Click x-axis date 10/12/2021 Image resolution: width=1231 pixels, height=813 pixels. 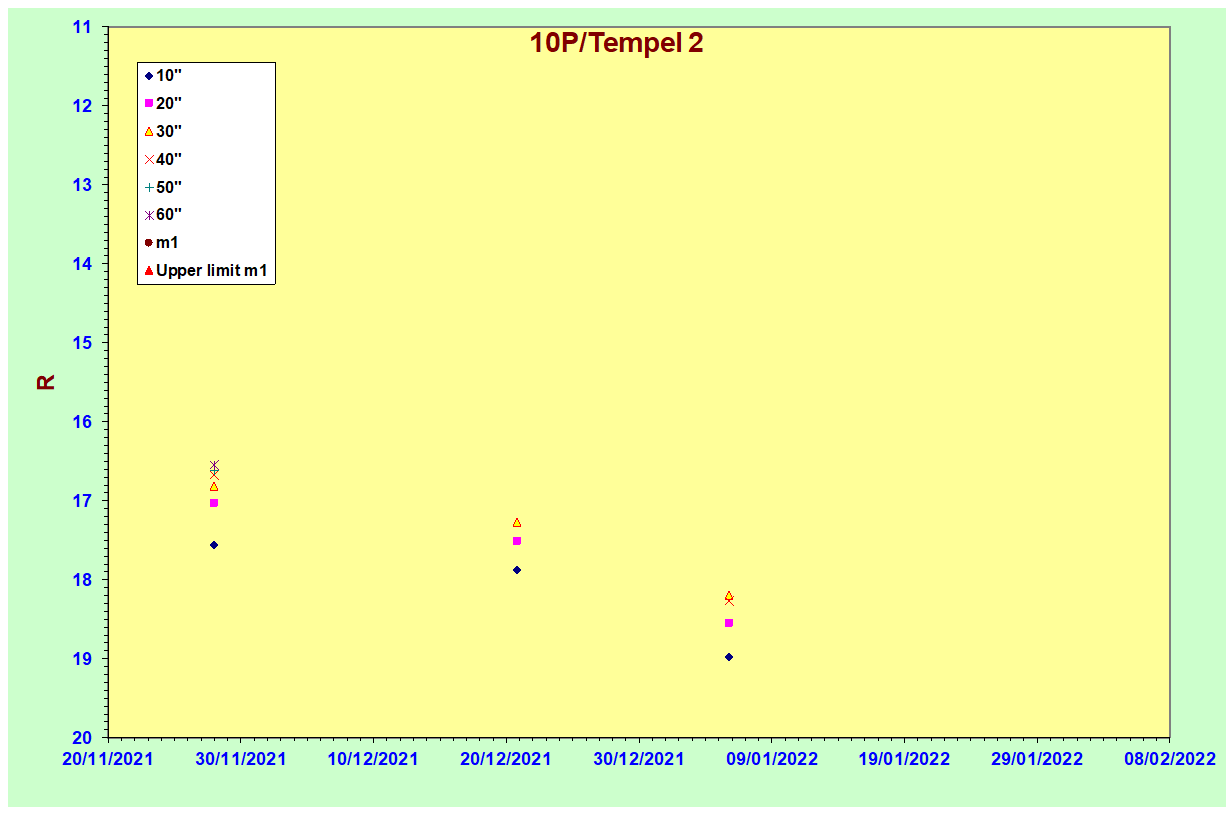373,759
